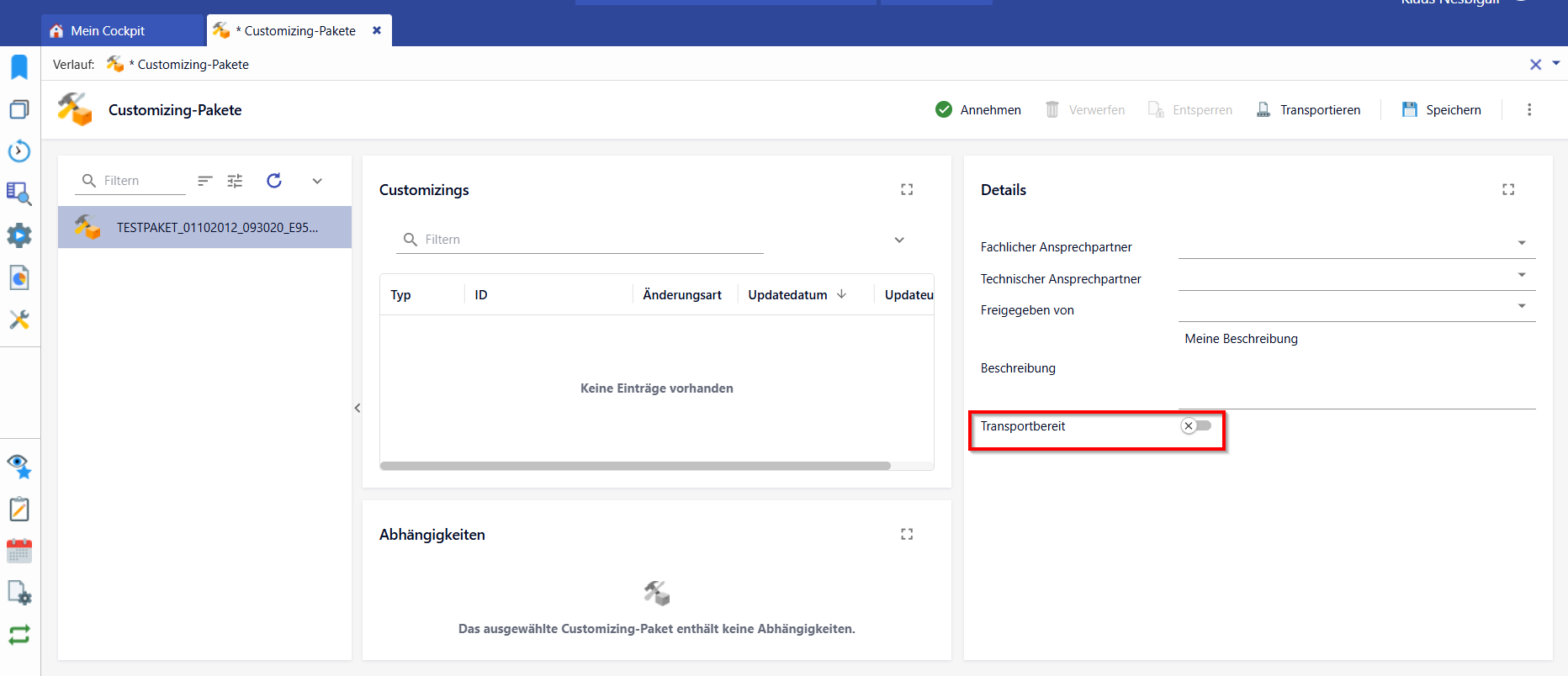Close the Customizing-Pakete tab

377,30
